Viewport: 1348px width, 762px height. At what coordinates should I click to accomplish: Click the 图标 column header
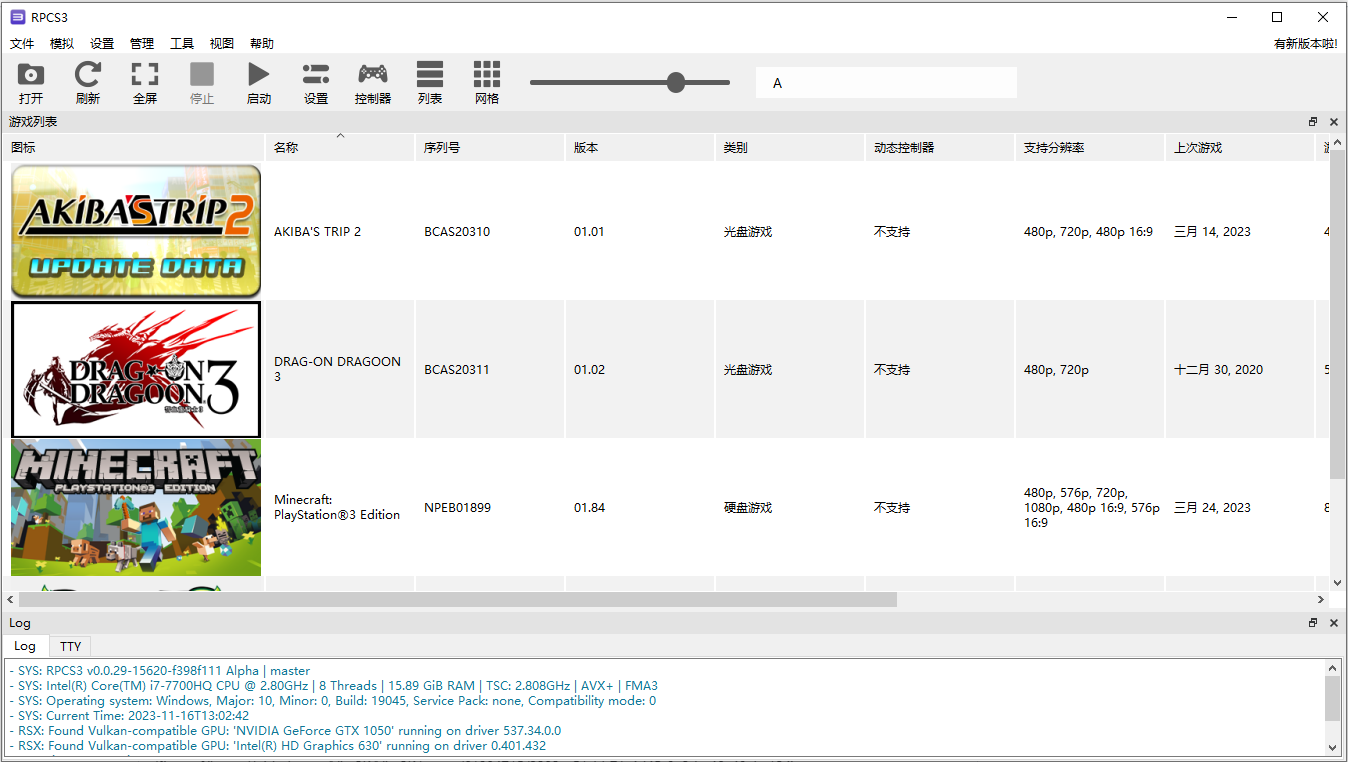pyautogui.click(x=133, y=147)
